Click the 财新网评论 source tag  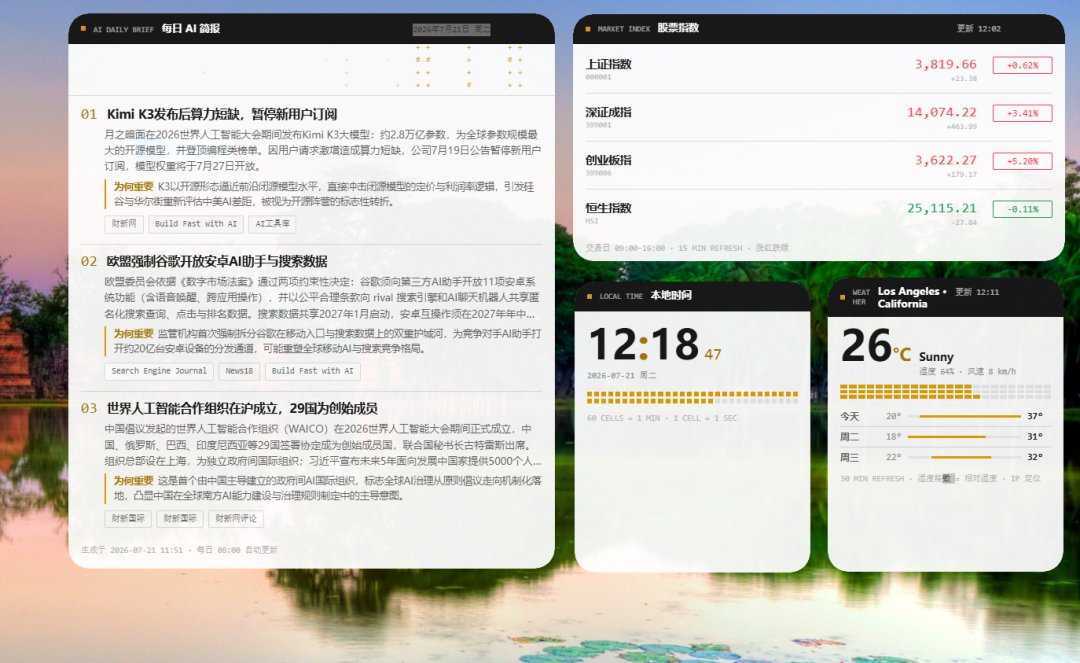point(236,518)
